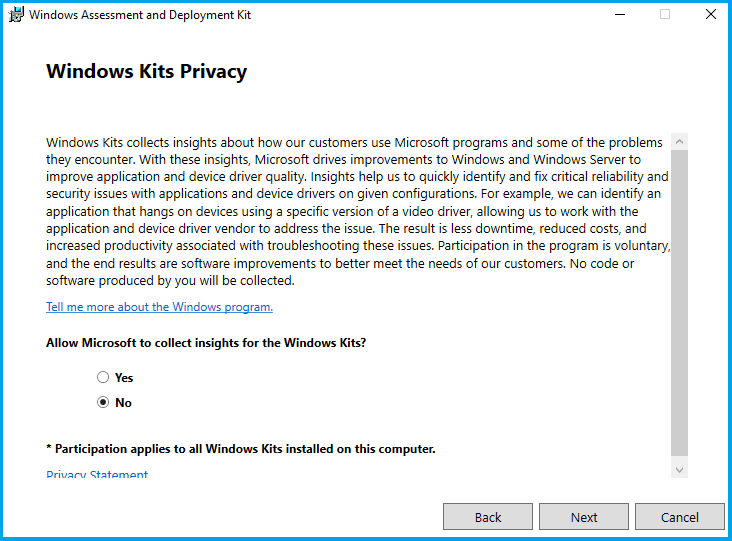732x541 pixels.
Task: Click the Windows Kit setup icon in title bar
Action: [16, 15]
